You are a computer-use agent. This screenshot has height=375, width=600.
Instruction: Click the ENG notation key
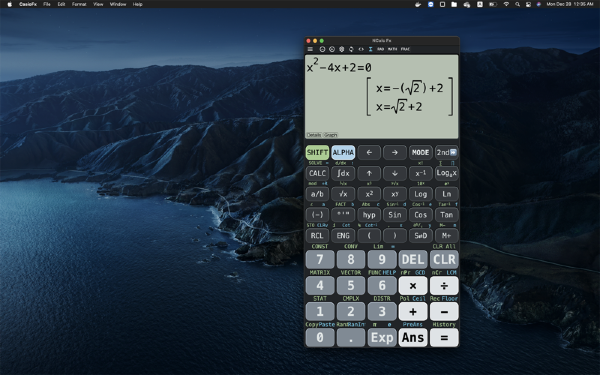[x=343, y=236]
